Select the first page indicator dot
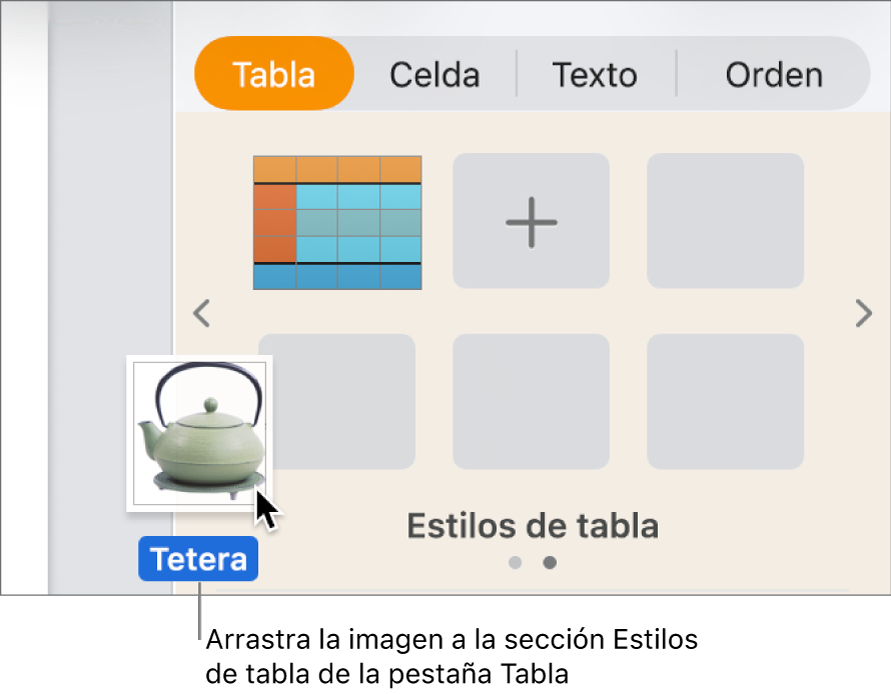 pos(514,562)
